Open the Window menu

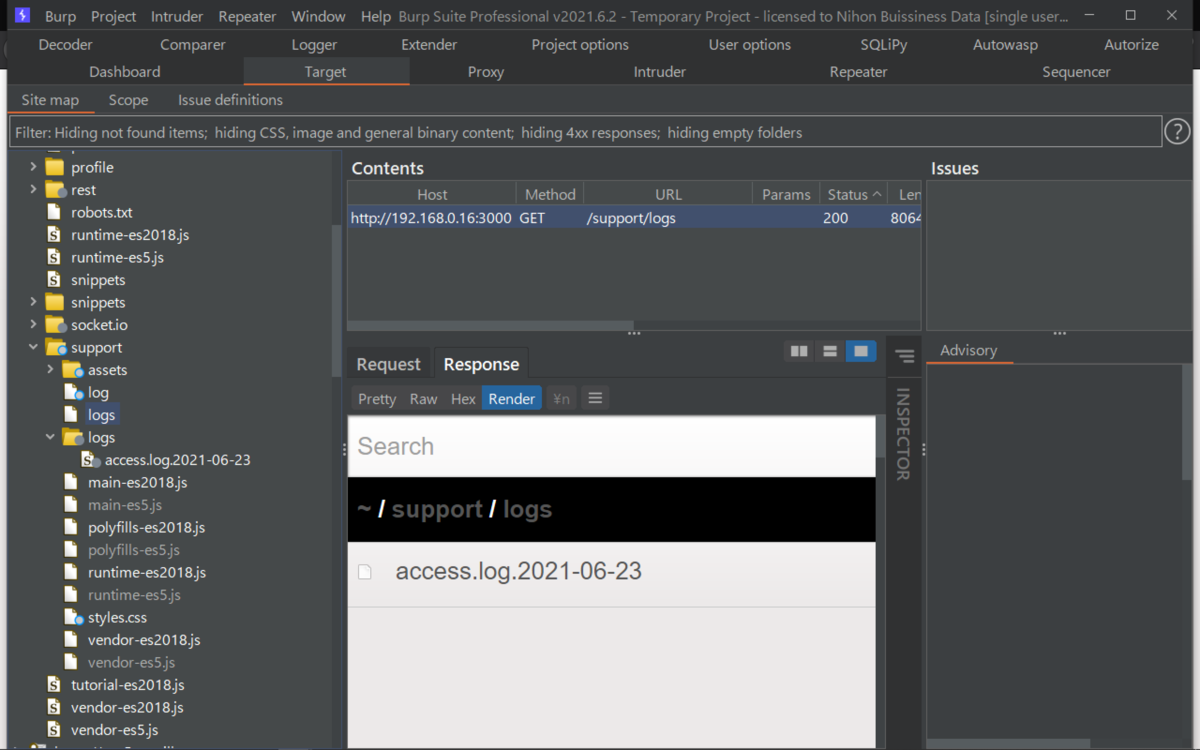pyautogui.click(x=319, y=16)
